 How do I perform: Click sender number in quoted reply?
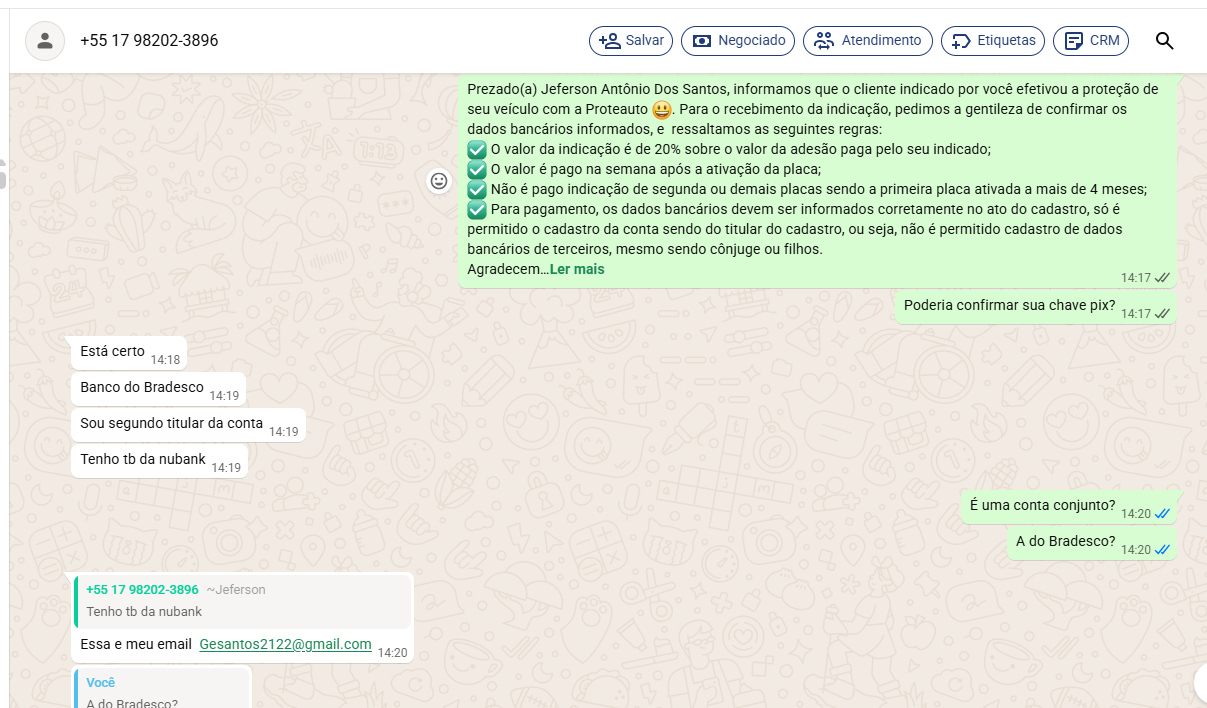(142, 590)
